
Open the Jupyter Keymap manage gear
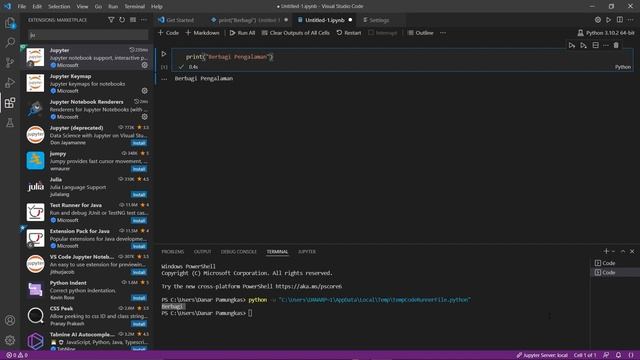pyautogui.click(x=144, y=91)
